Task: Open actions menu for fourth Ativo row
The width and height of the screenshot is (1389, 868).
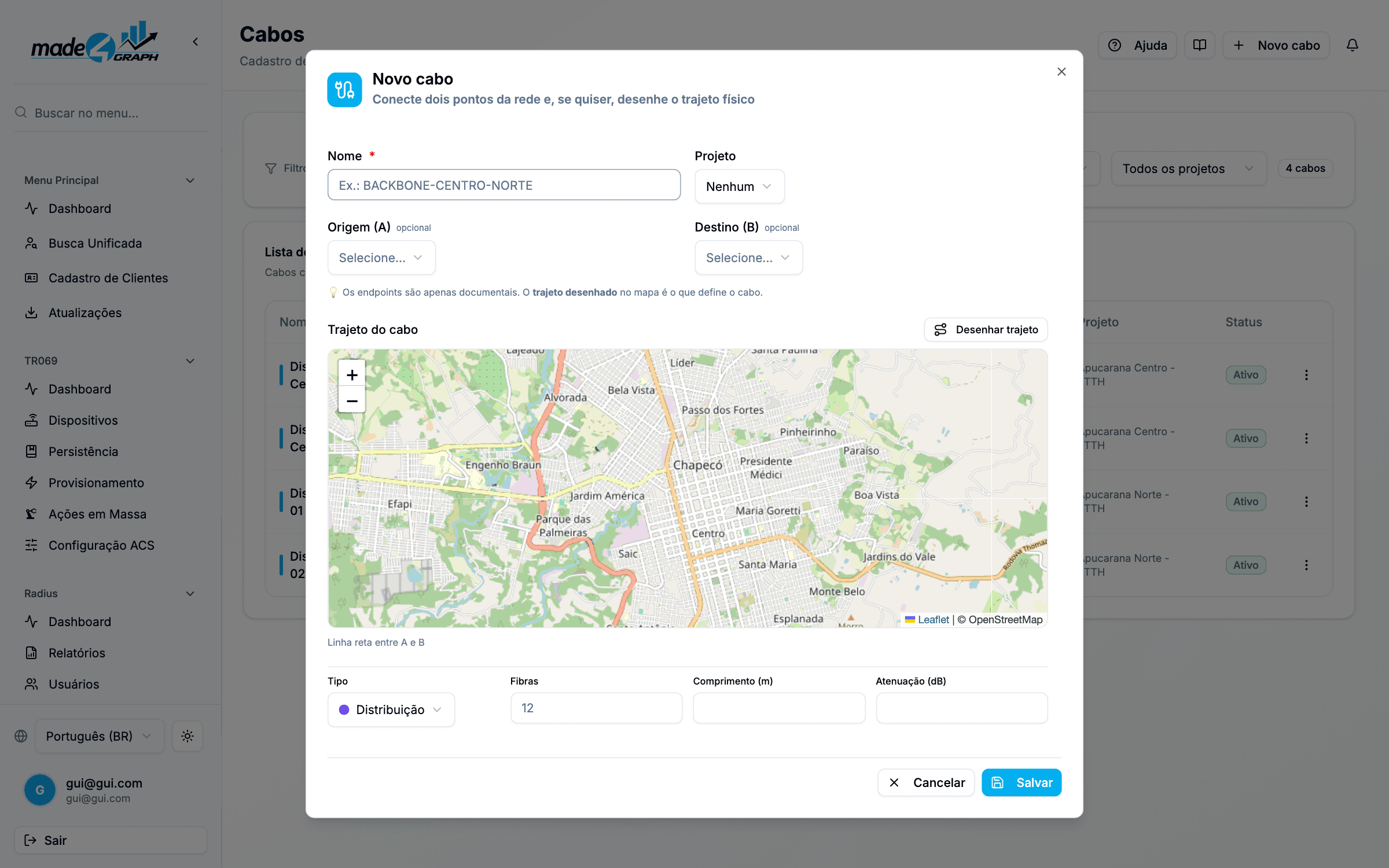Action: point(1306,565)
